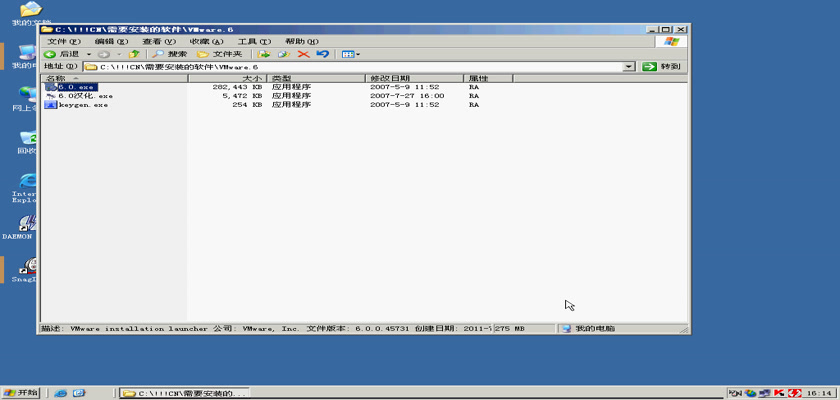Sort by the 属性 column header
The image size is (840, 400).
click(488, 78)
